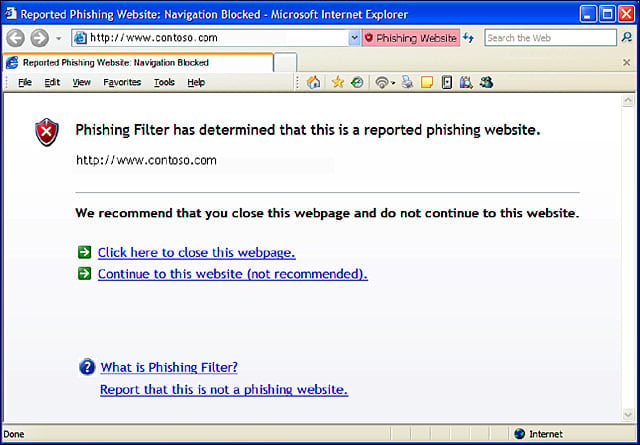Click the Favorites star icon
Screen dimensions: 640x445
(x=338, y=82)
